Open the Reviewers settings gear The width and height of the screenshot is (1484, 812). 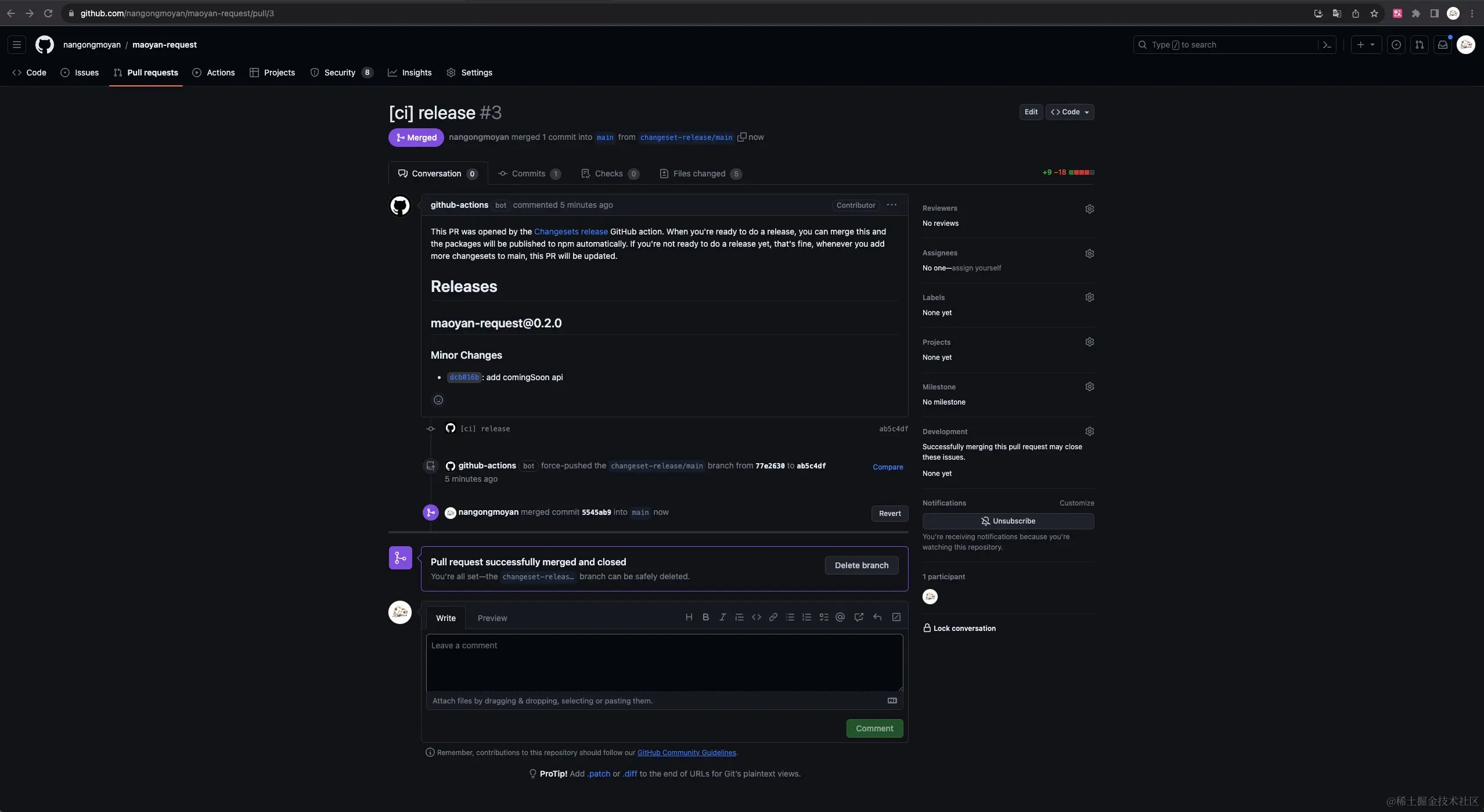tap(1089, 209)
